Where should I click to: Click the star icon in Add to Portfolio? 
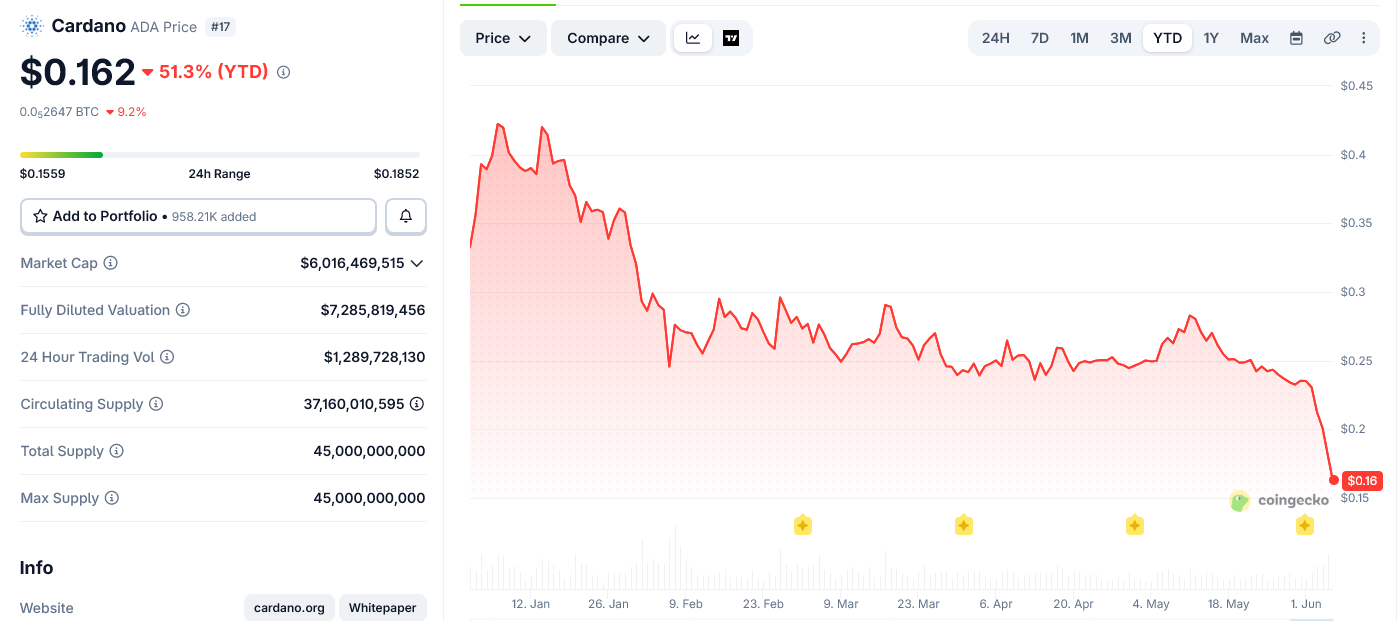pos(41,216)
